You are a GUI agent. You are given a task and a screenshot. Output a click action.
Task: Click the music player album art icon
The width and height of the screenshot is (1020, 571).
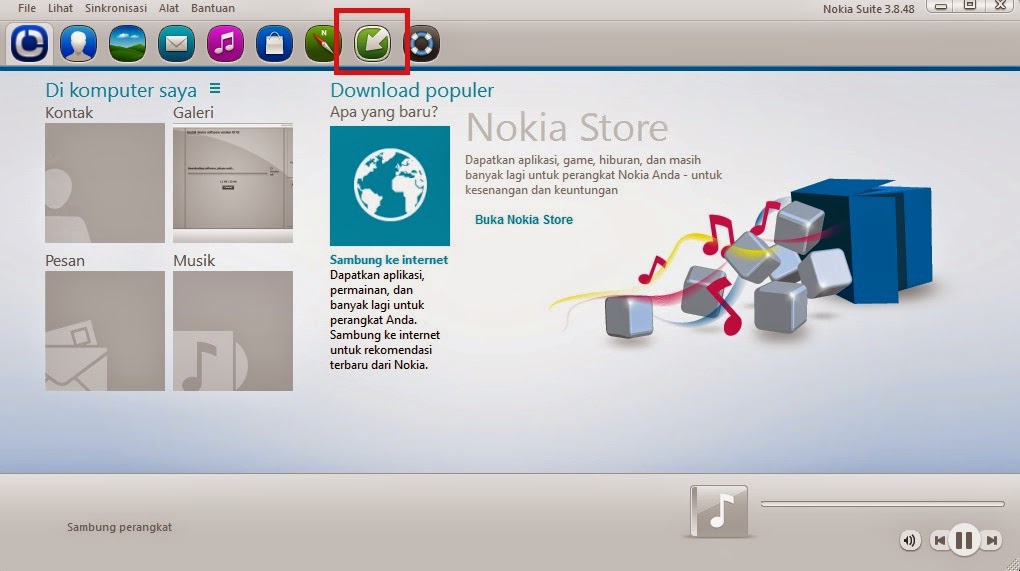point(719,511)
